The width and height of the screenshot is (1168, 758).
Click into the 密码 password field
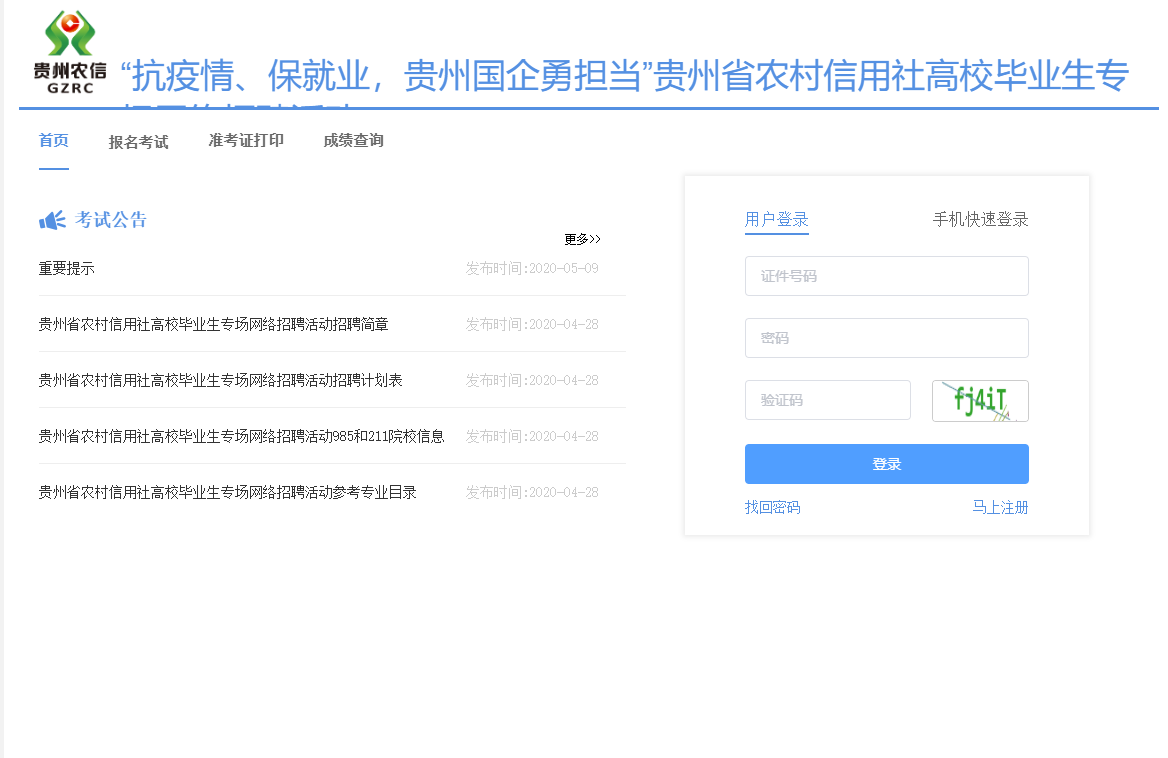click(886, 338)
